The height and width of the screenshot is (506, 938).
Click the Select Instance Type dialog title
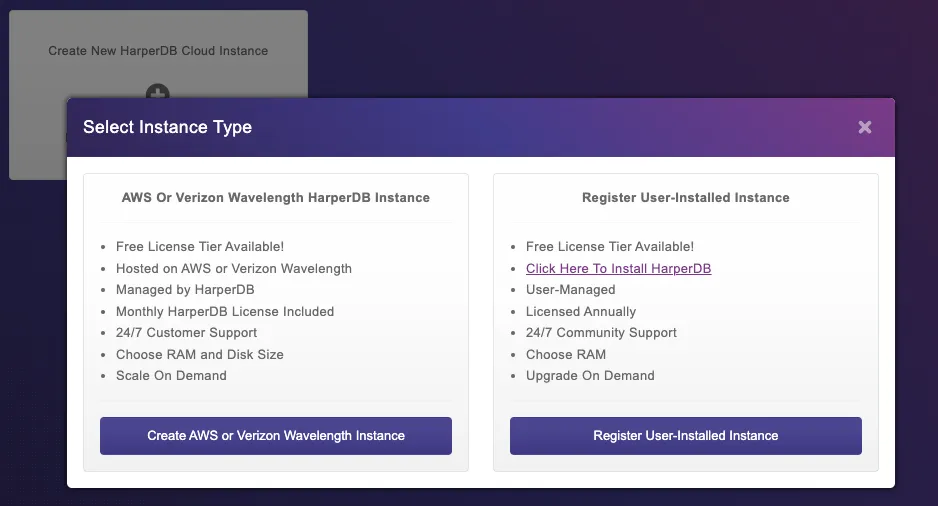168,127
